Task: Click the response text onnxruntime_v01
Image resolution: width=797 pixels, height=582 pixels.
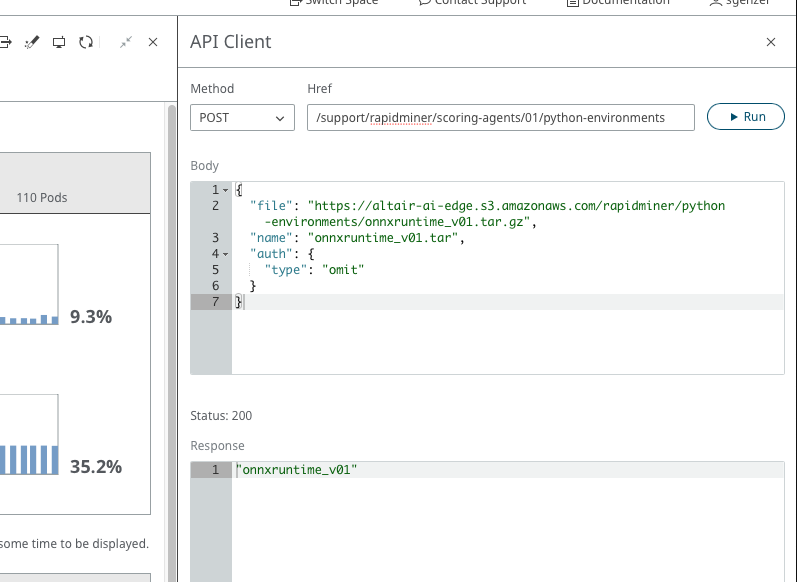Action: tap(297, 470)
